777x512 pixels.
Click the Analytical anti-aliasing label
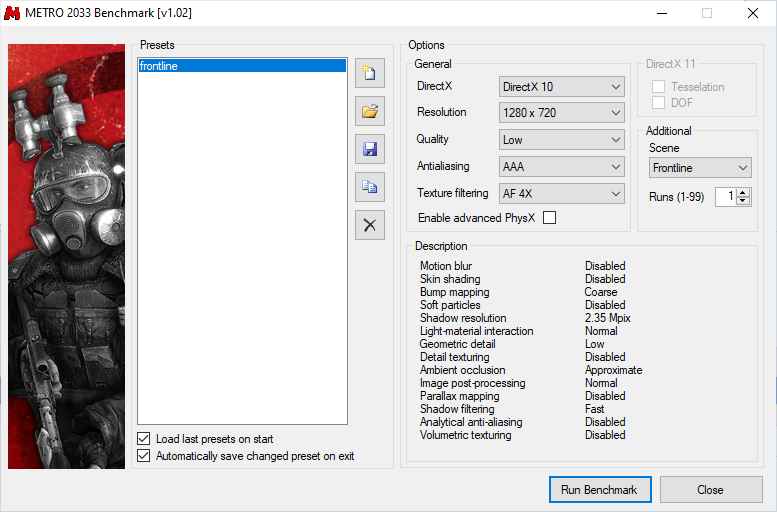coord(471,422)
